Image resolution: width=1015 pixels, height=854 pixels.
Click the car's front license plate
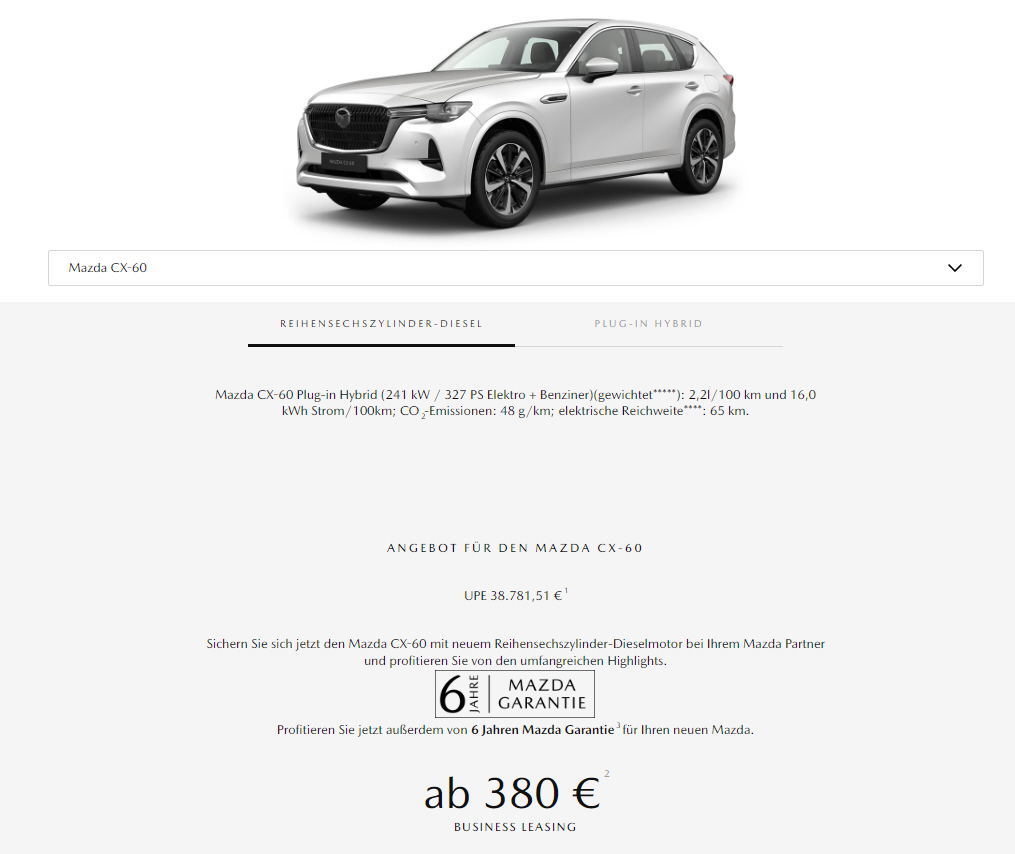coord(344,162)
